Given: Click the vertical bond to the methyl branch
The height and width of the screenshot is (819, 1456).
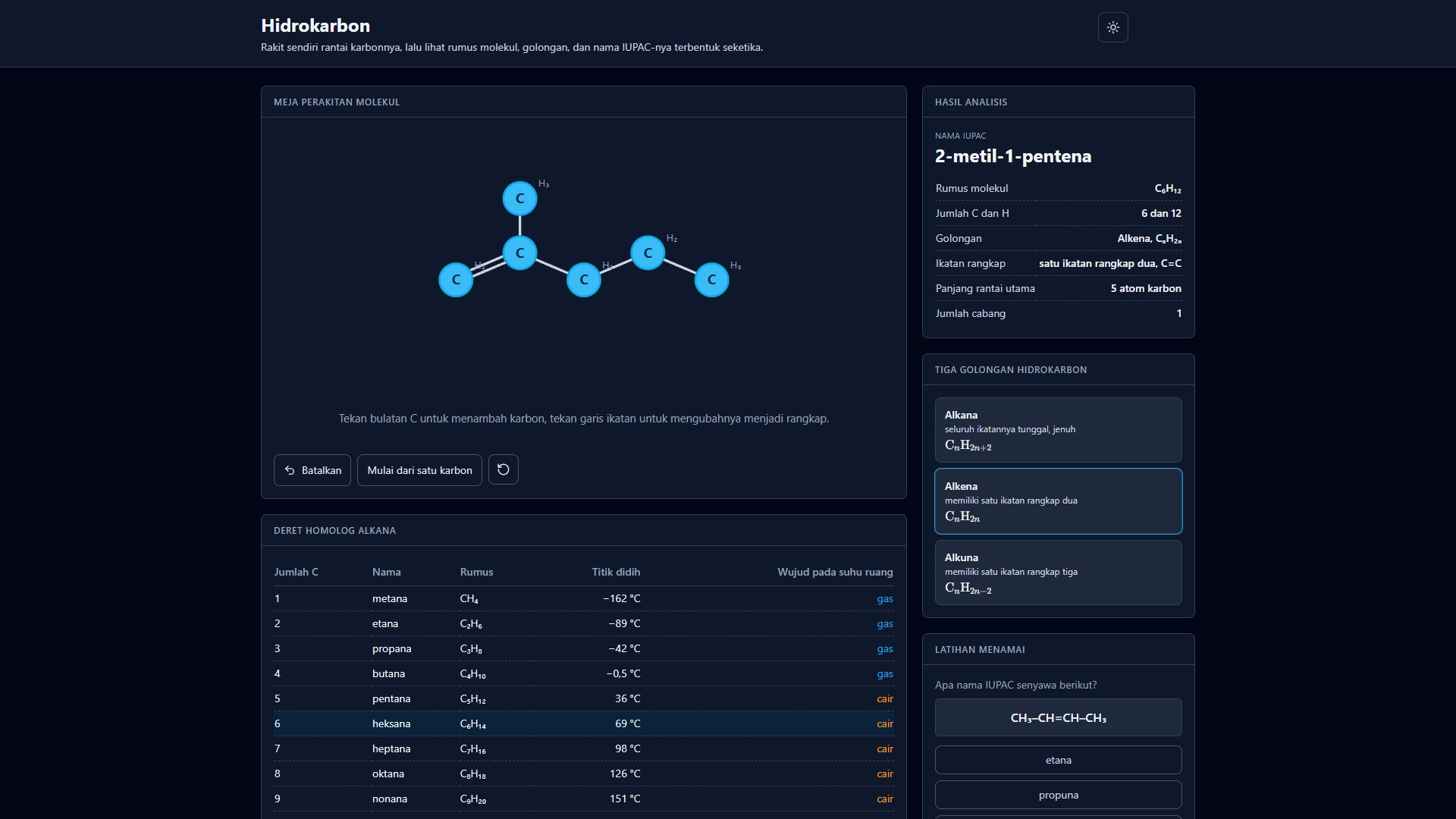Looking at the screenshot, I should pyautogui.click(x=519, y=225).
